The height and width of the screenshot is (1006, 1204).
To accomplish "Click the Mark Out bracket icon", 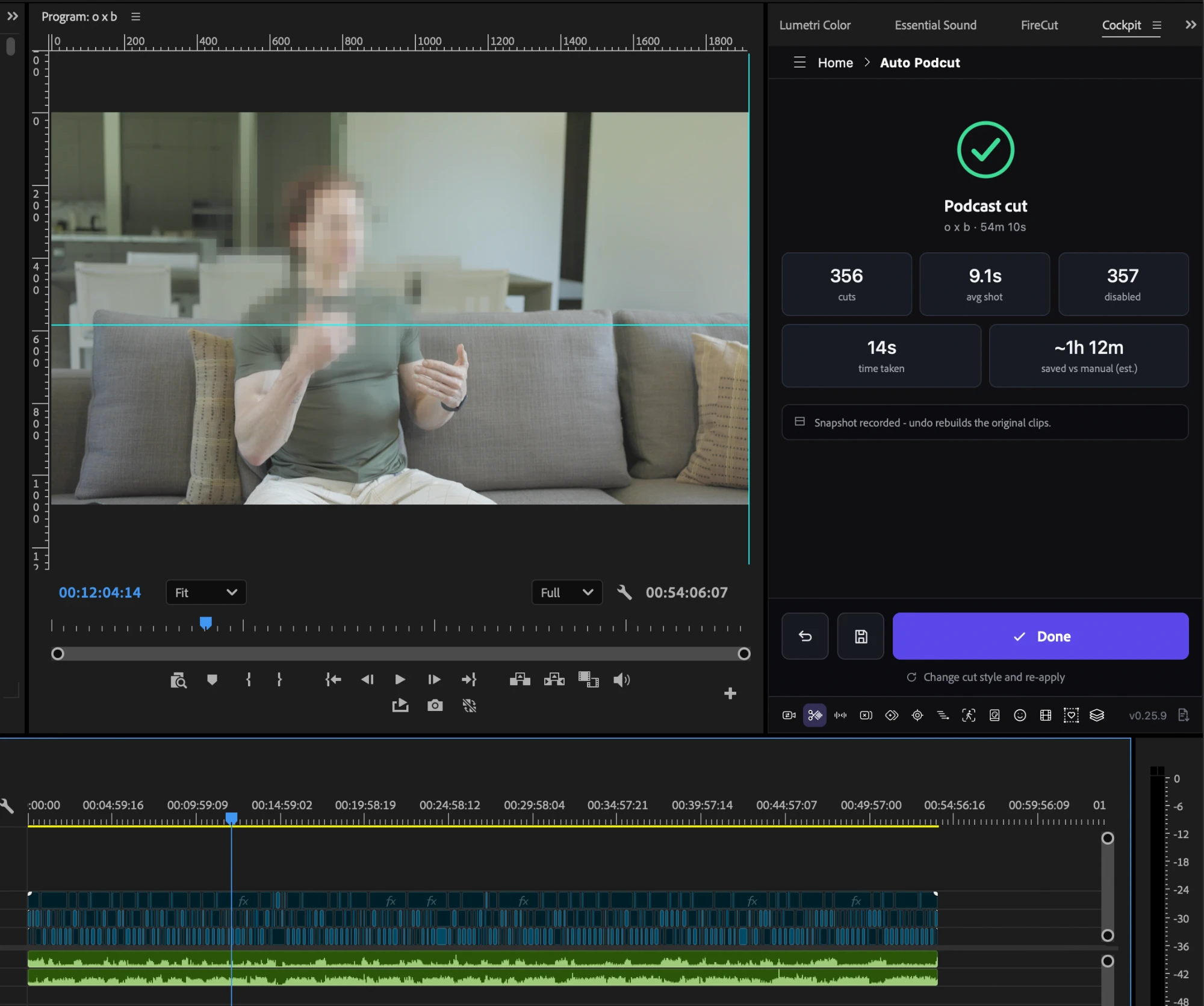I will [x=279, y=680].
